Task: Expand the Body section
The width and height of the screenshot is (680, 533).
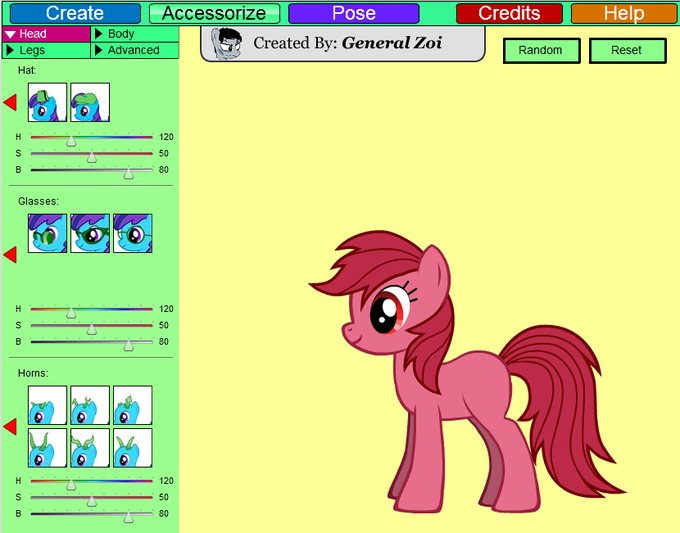Action: coord(135,34)
